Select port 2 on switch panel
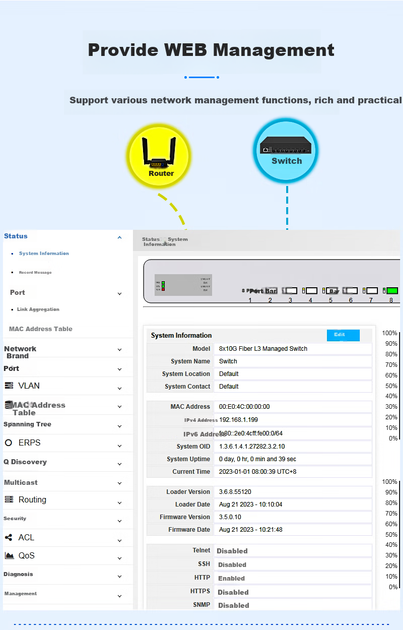Screen dimensions: 403x630 [x=271, y=290]
